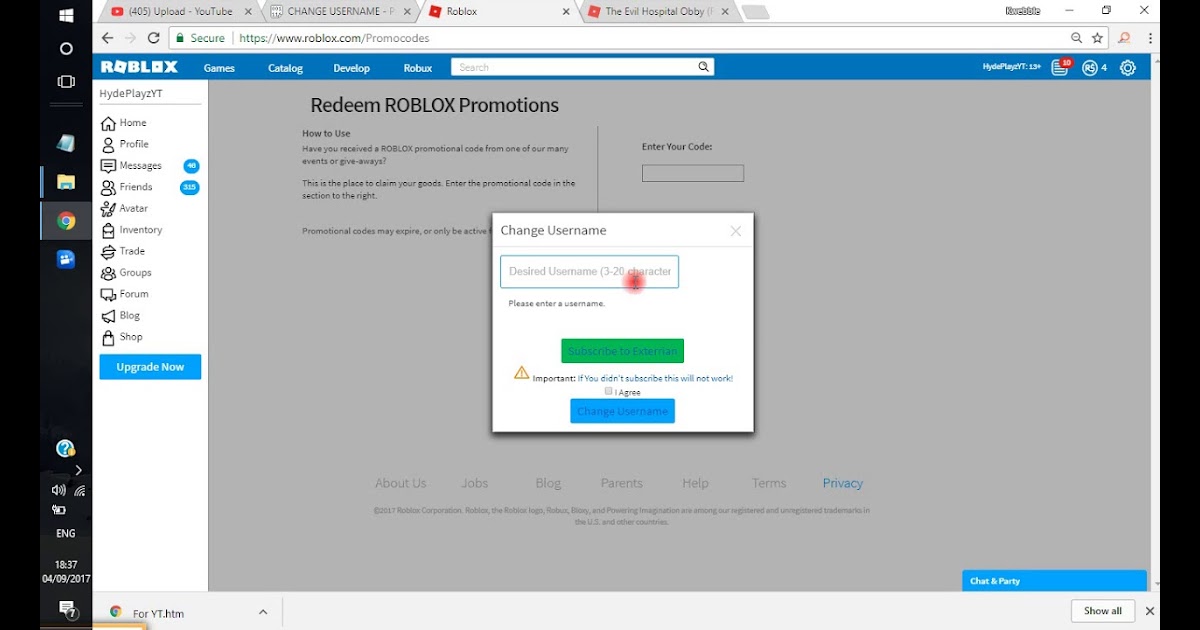Open the Forum sidebar icon
Image resolution: width=1200 pixels, height=630 pixels.
coord(108,294)
